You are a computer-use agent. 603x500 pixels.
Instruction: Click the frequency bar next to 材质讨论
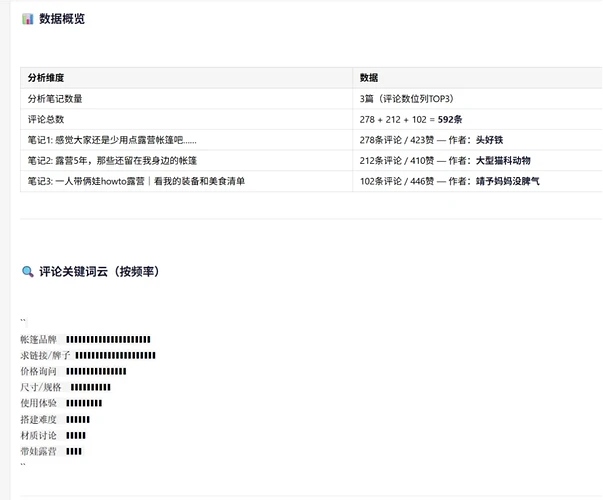click(76, 435)
